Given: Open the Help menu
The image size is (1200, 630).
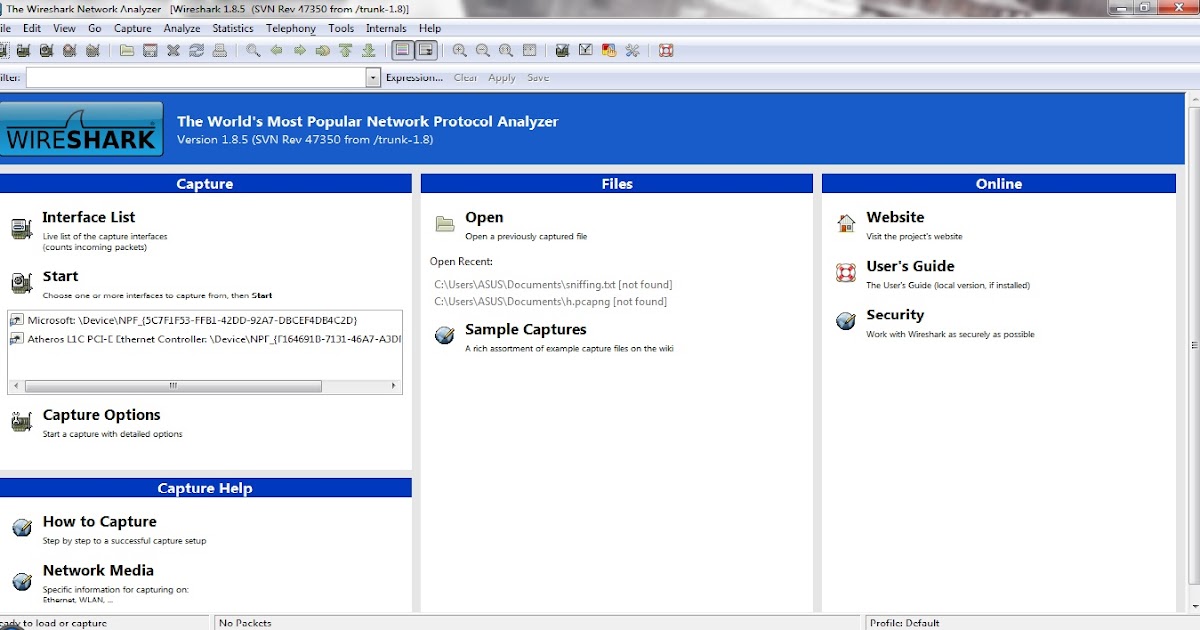Looking at the screenshot, I should (x=430, y=29).
